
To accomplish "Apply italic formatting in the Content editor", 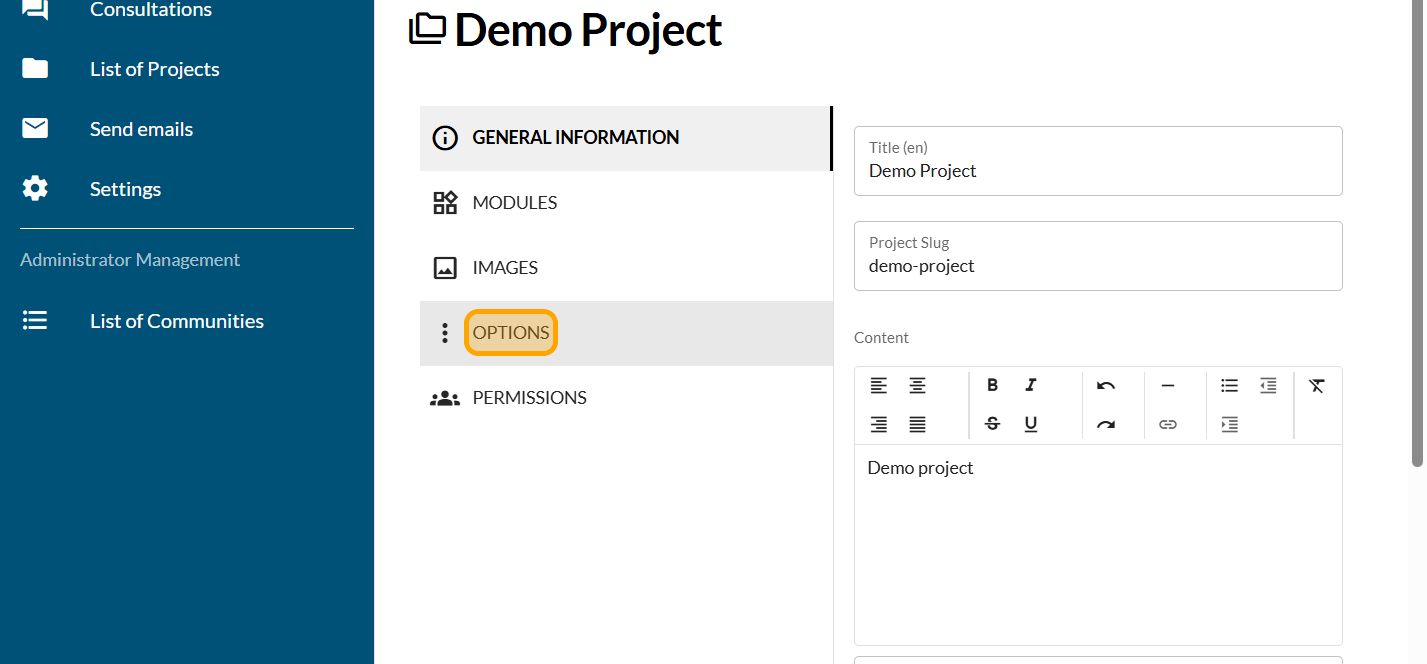I will point(1031,386).
